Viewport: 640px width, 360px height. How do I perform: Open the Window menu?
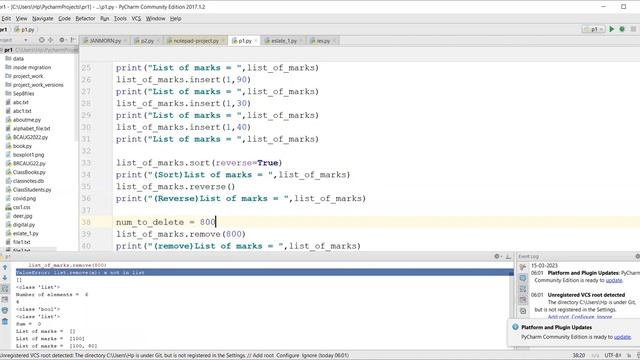pos(156,18)
